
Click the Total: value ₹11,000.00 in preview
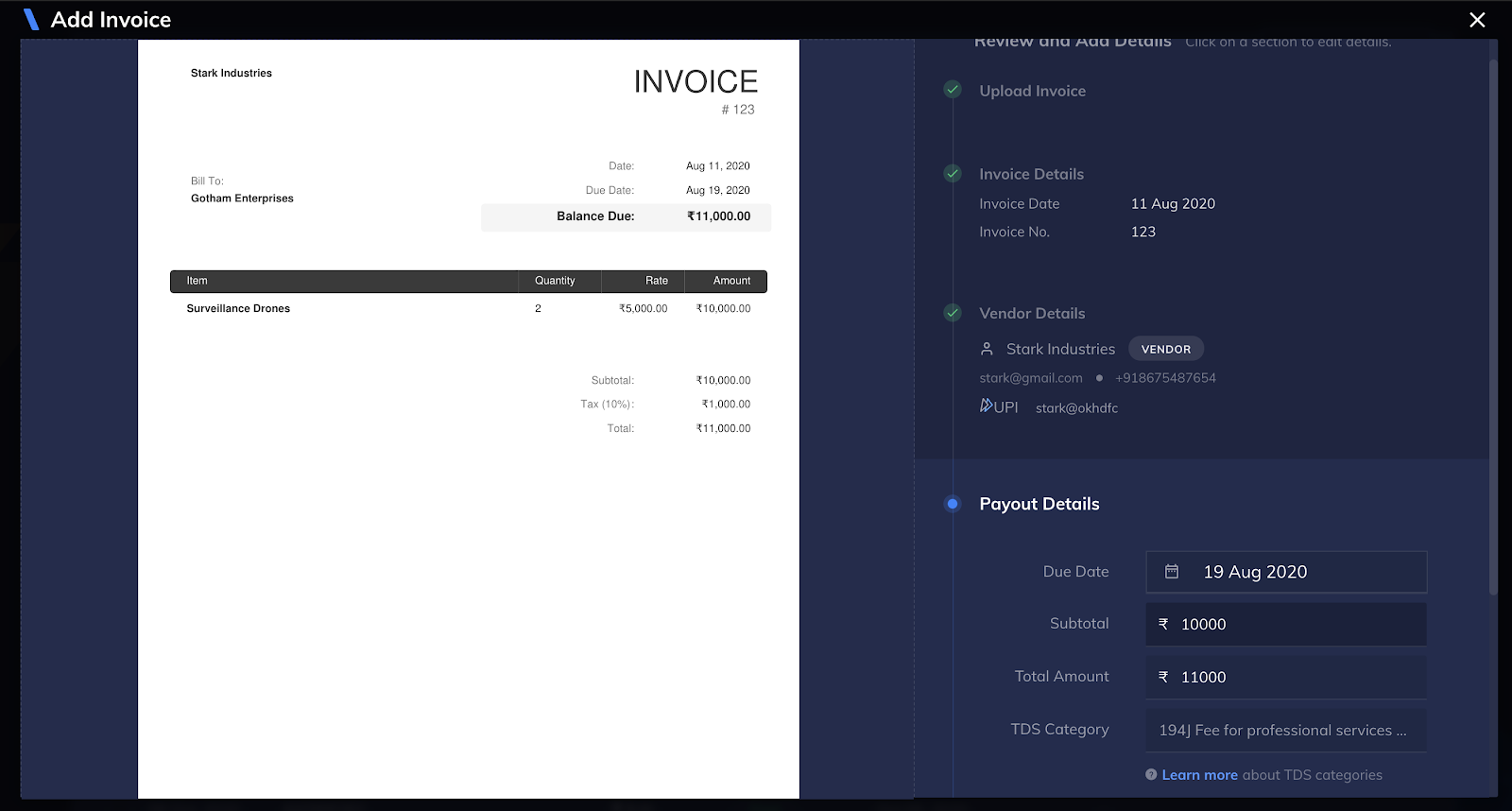[723, 428]
